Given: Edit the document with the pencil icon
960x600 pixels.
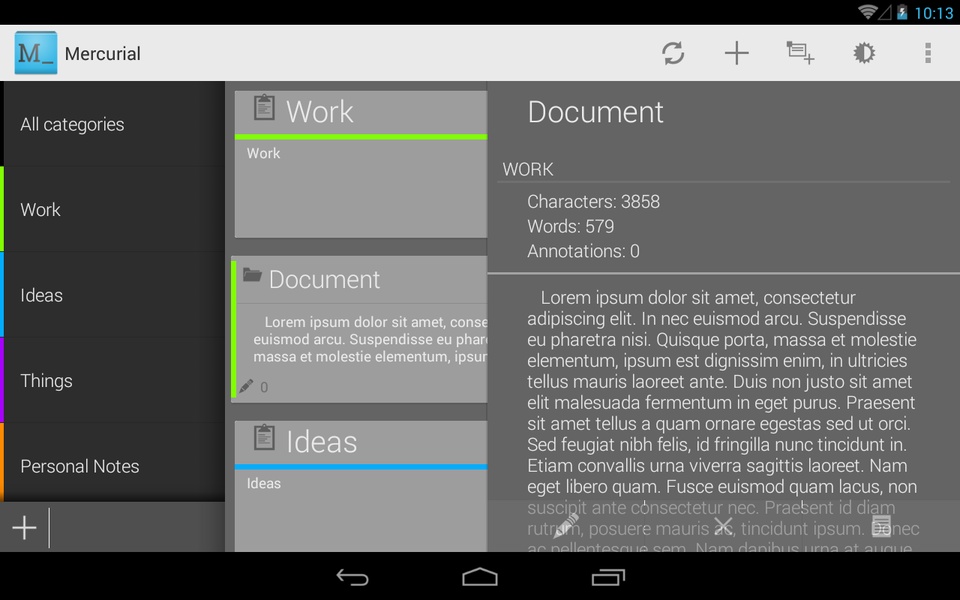Looking at the screenshot, I should click(x=566, y=526).
